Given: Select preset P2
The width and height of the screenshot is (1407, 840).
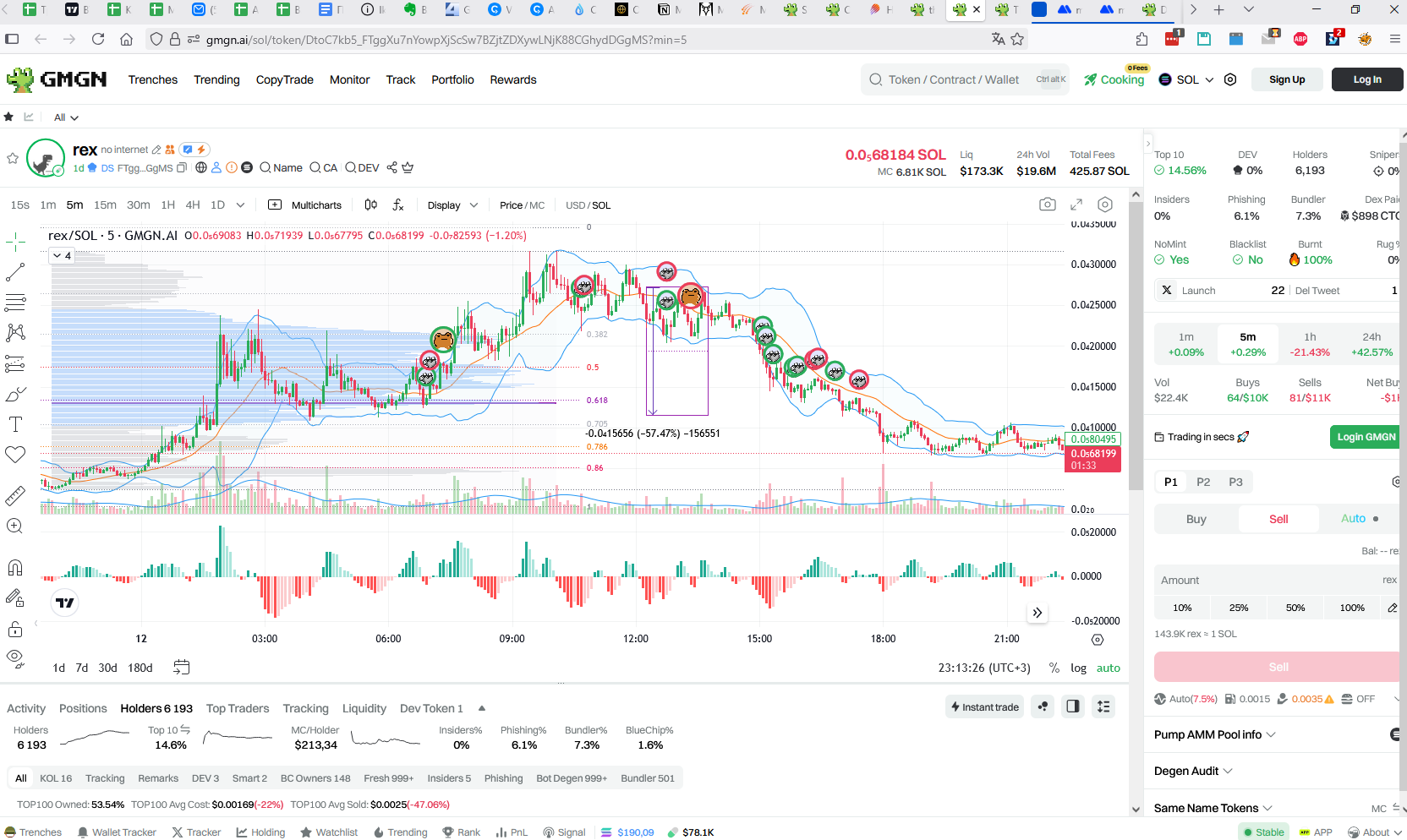Looking at the screenshot, I should pyautogui.click(x=1203, y=482).
